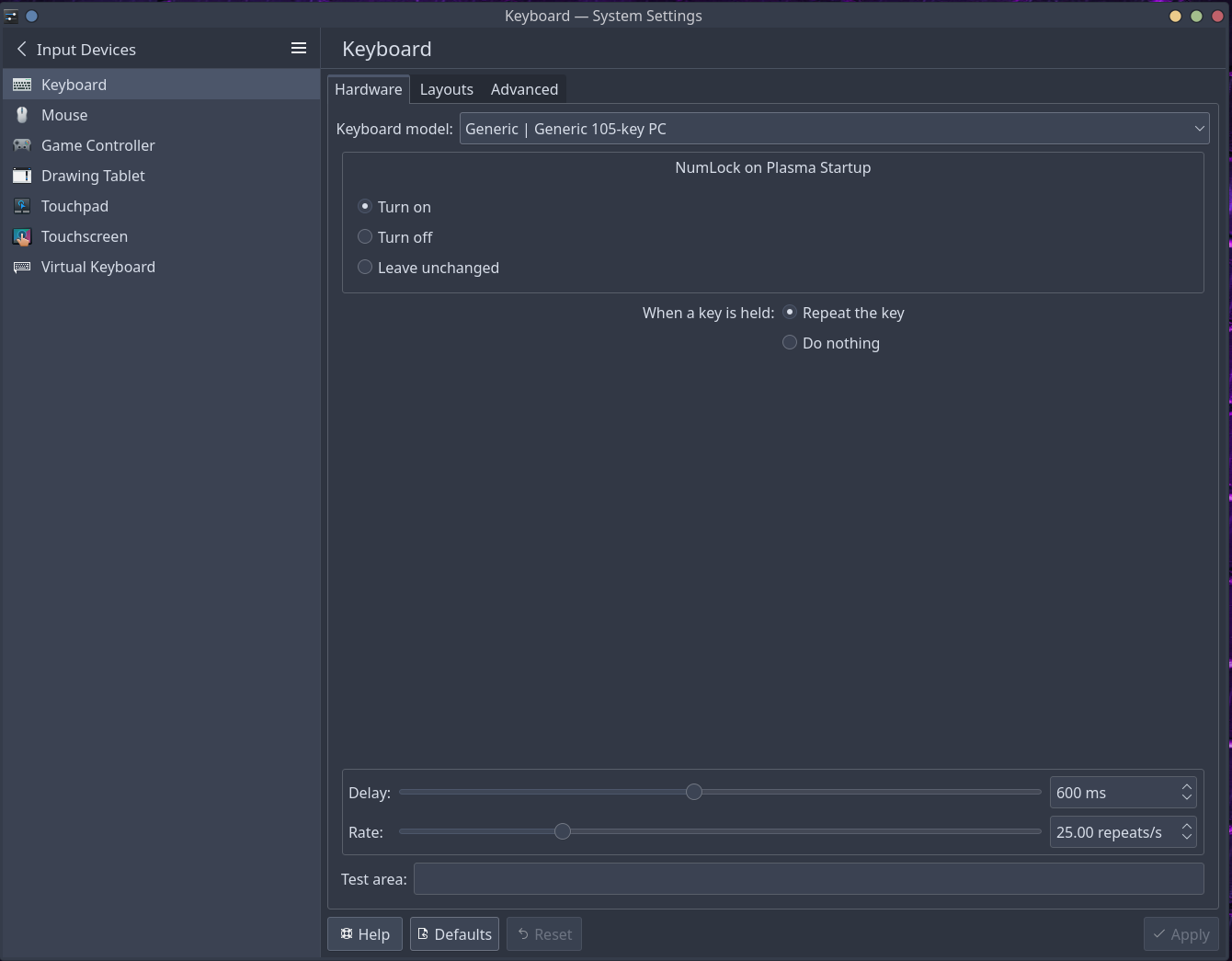Viewport: 1232px width, 961px height.
Task: Select the Drawing Tablet icon
Action: click(22, 176)
